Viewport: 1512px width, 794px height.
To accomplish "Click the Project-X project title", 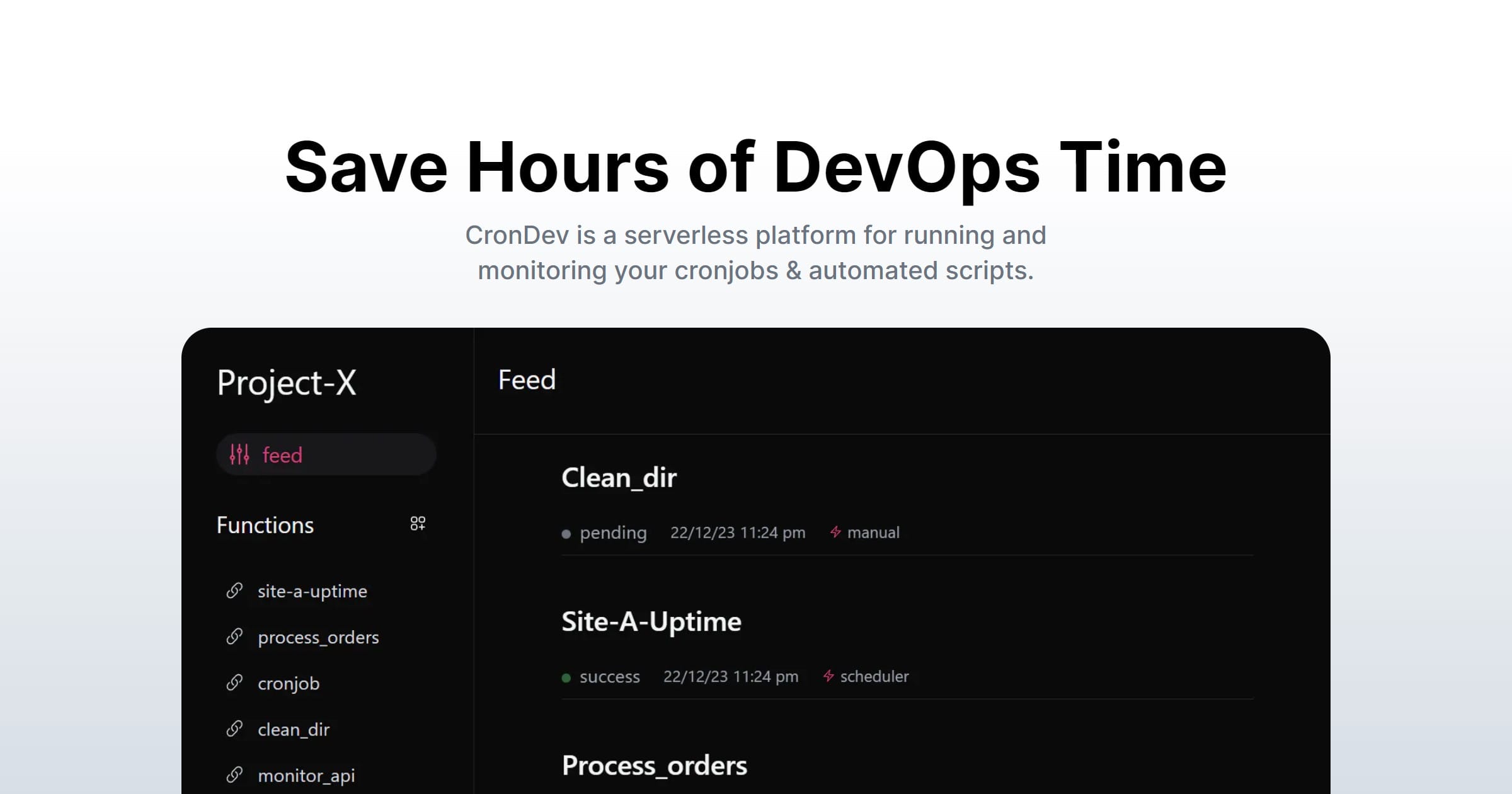I will pos(287,383).
